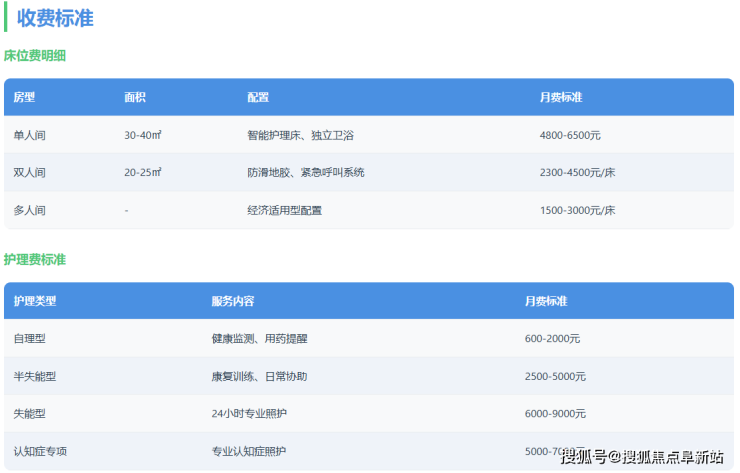Screen dimensions: 740x473
Task: Select the 认知症专项 row label
Action: coord(41,451)
